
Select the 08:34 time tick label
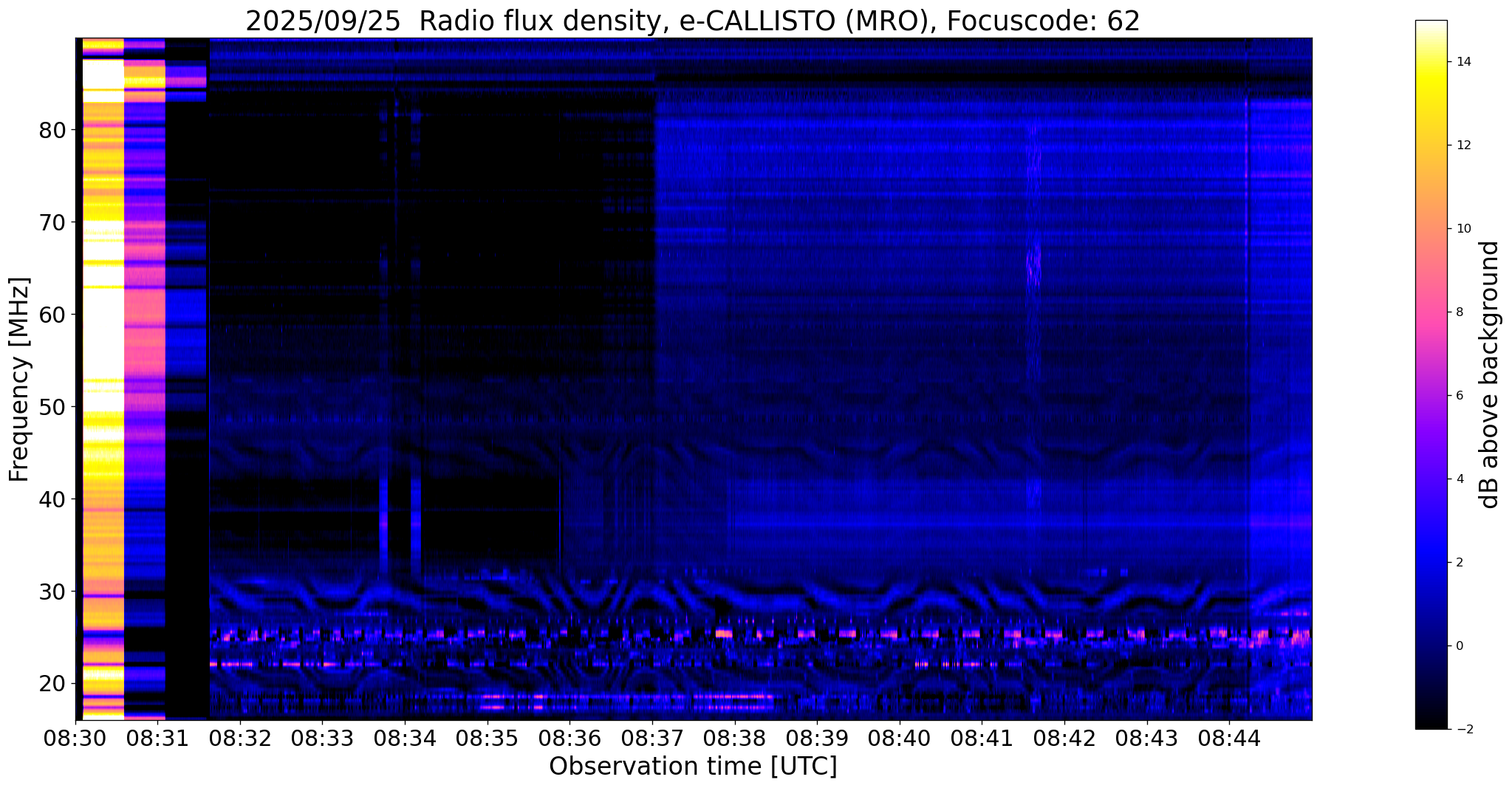click(x=405, y=739)
